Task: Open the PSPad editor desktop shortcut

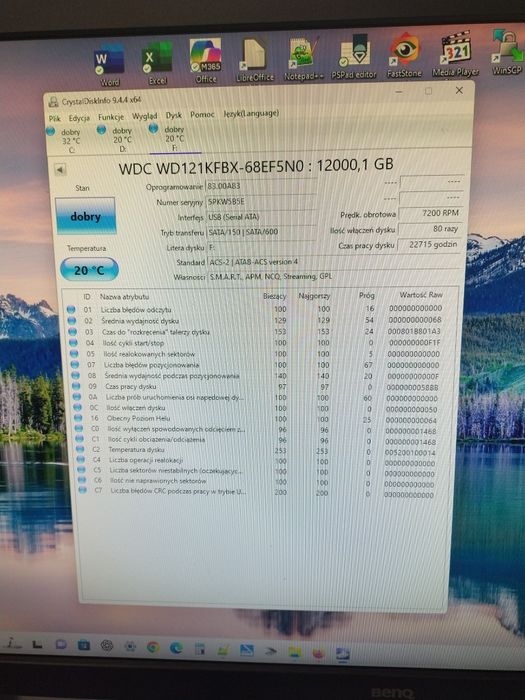Action: coord(354,58)
